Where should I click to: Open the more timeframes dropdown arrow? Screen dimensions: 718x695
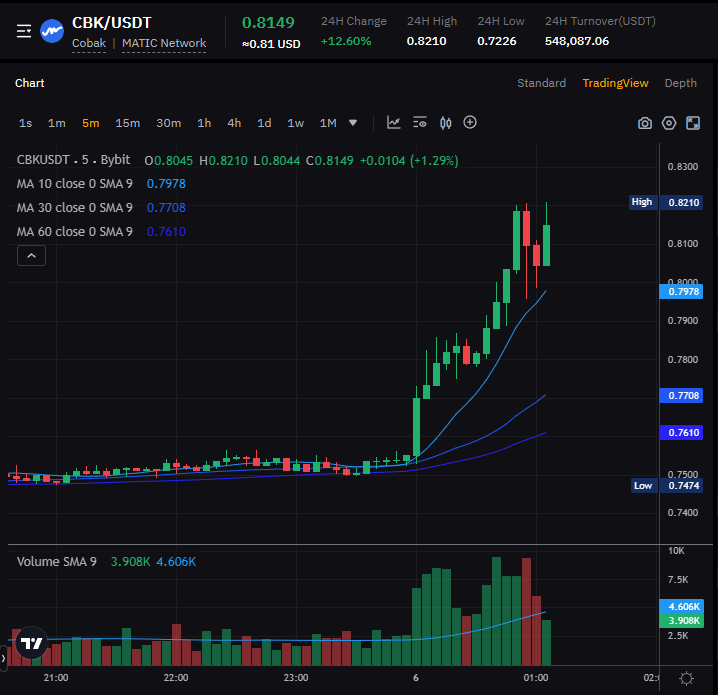[x=353, y=123]
